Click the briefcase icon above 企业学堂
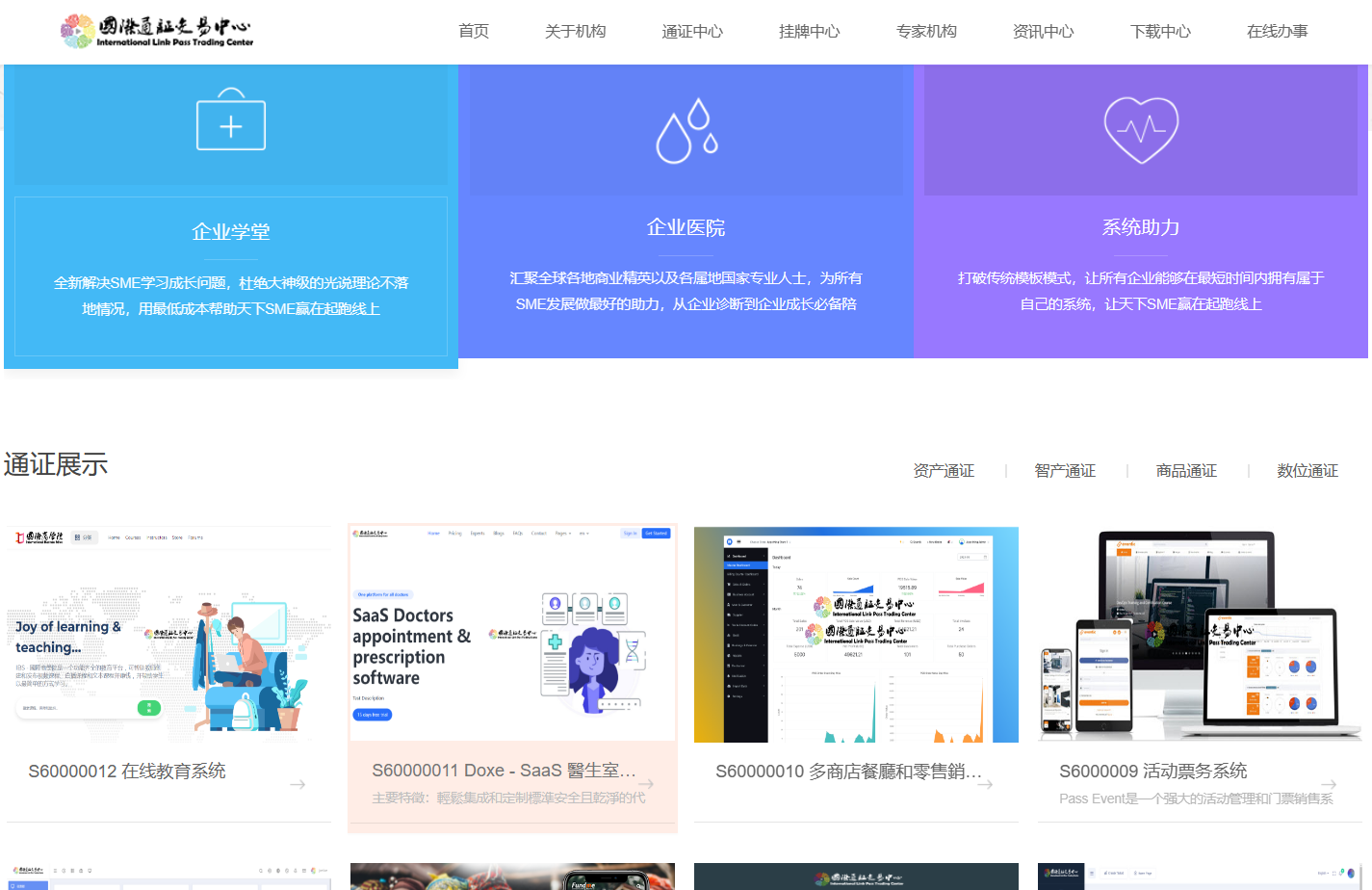1372x890 pixels. coord(231,122)
